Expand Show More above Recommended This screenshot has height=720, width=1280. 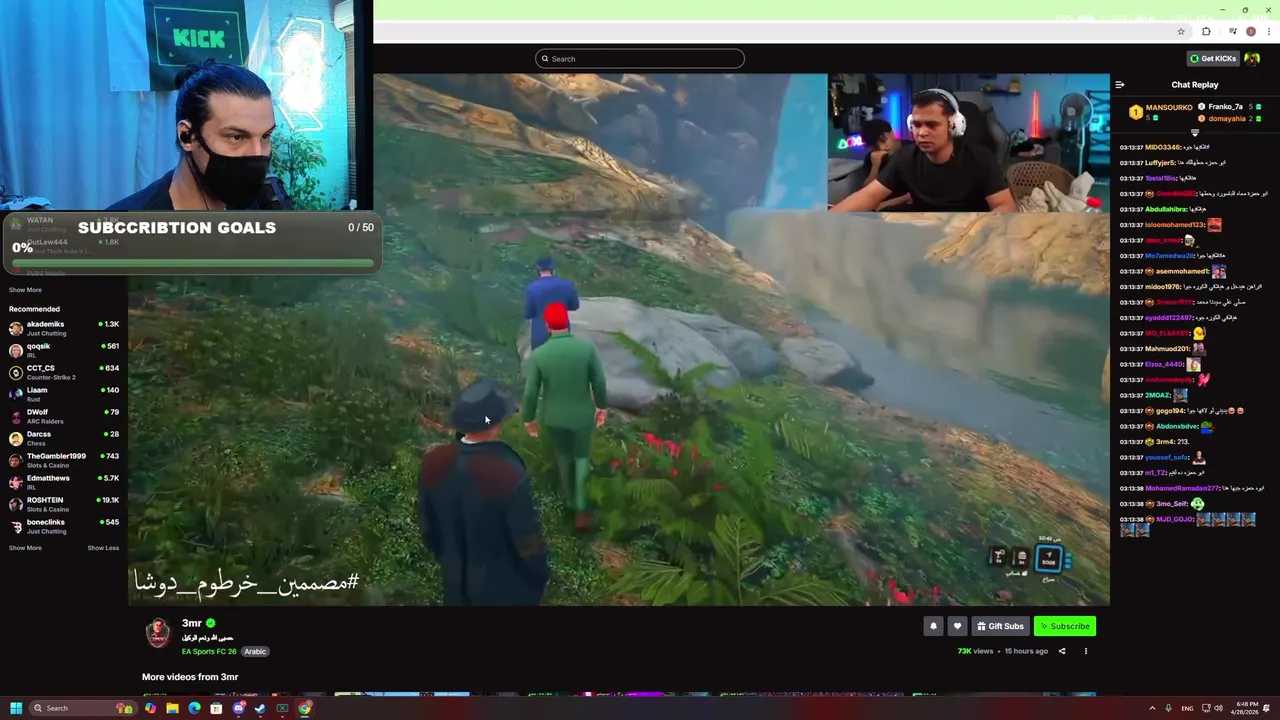pyautogui.click(x=25, y=290)
